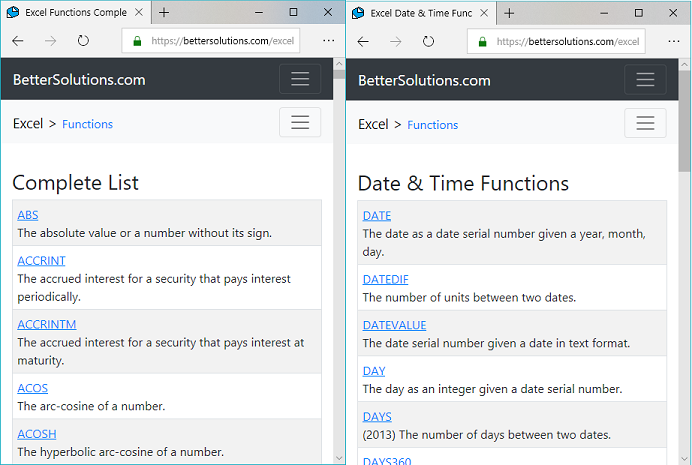Screen dimensions: 692x465
Task: Minimize the left browser window
Action: [x=259, y=12]
